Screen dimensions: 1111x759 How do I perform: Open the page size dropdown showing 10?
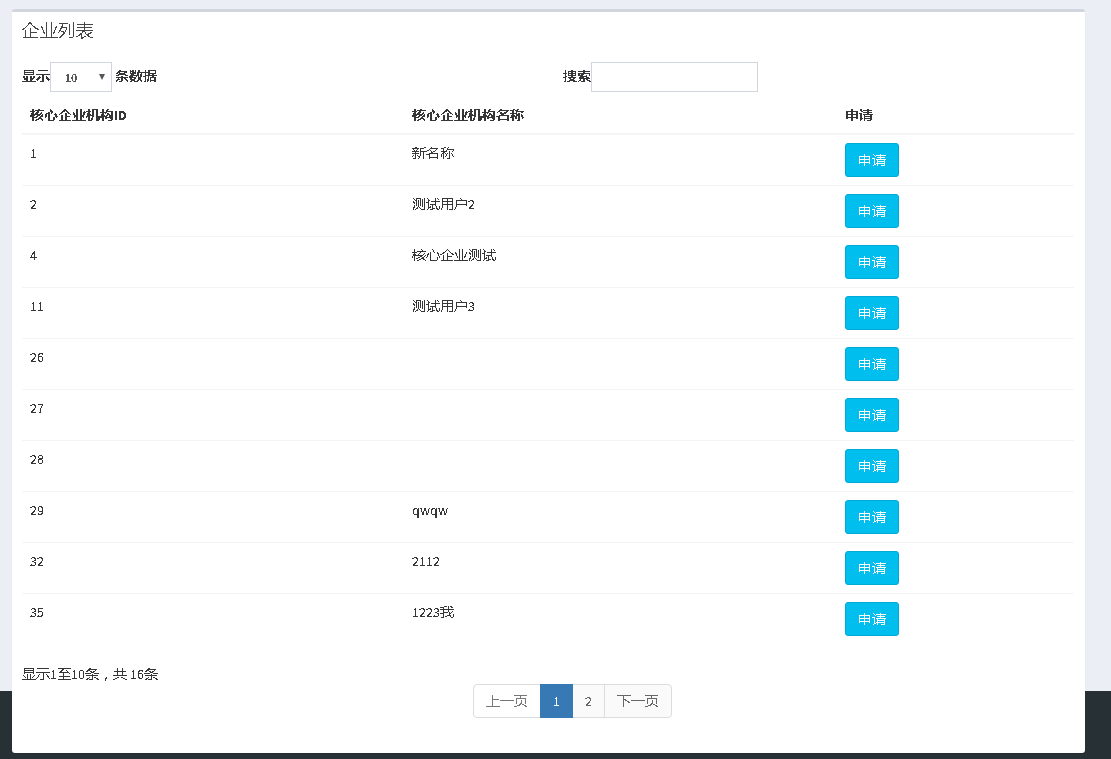coord(80,76)
